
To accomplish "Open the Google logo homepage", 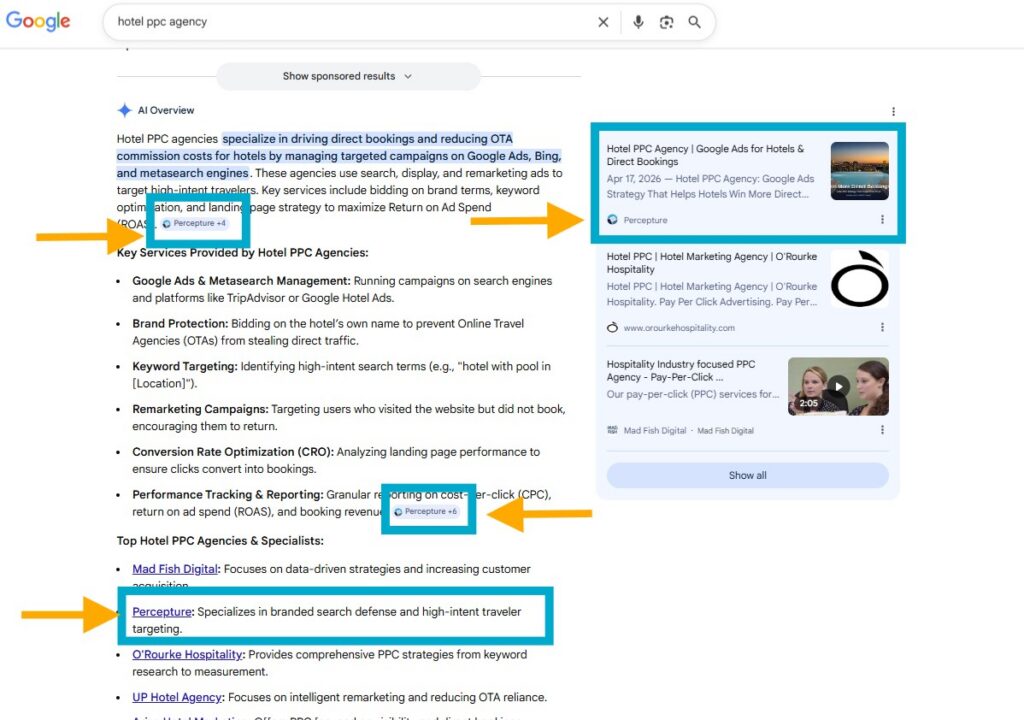I will pos(38,21).
